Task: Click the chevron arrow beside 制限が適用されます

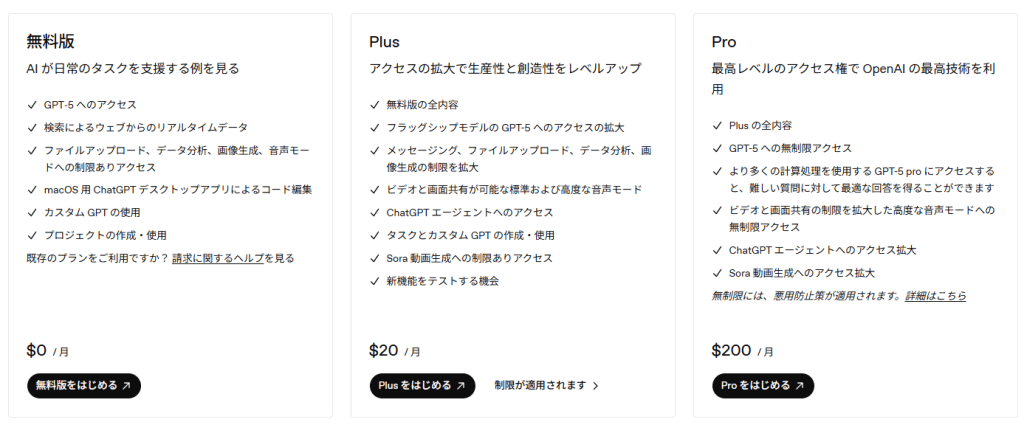Action: click(x=596, y=386)
